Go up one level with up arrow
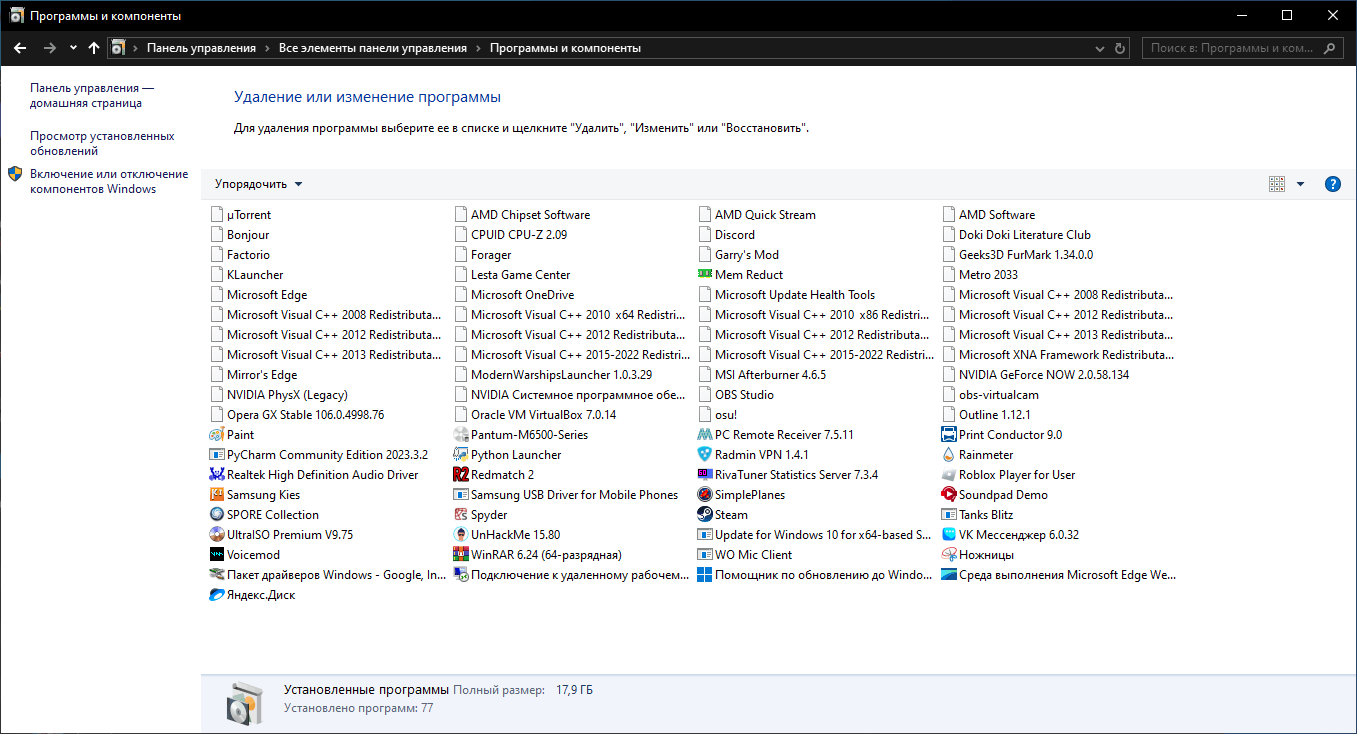Screen dimensions: 1357x734 pyautogui.click(x=94, y=48)
